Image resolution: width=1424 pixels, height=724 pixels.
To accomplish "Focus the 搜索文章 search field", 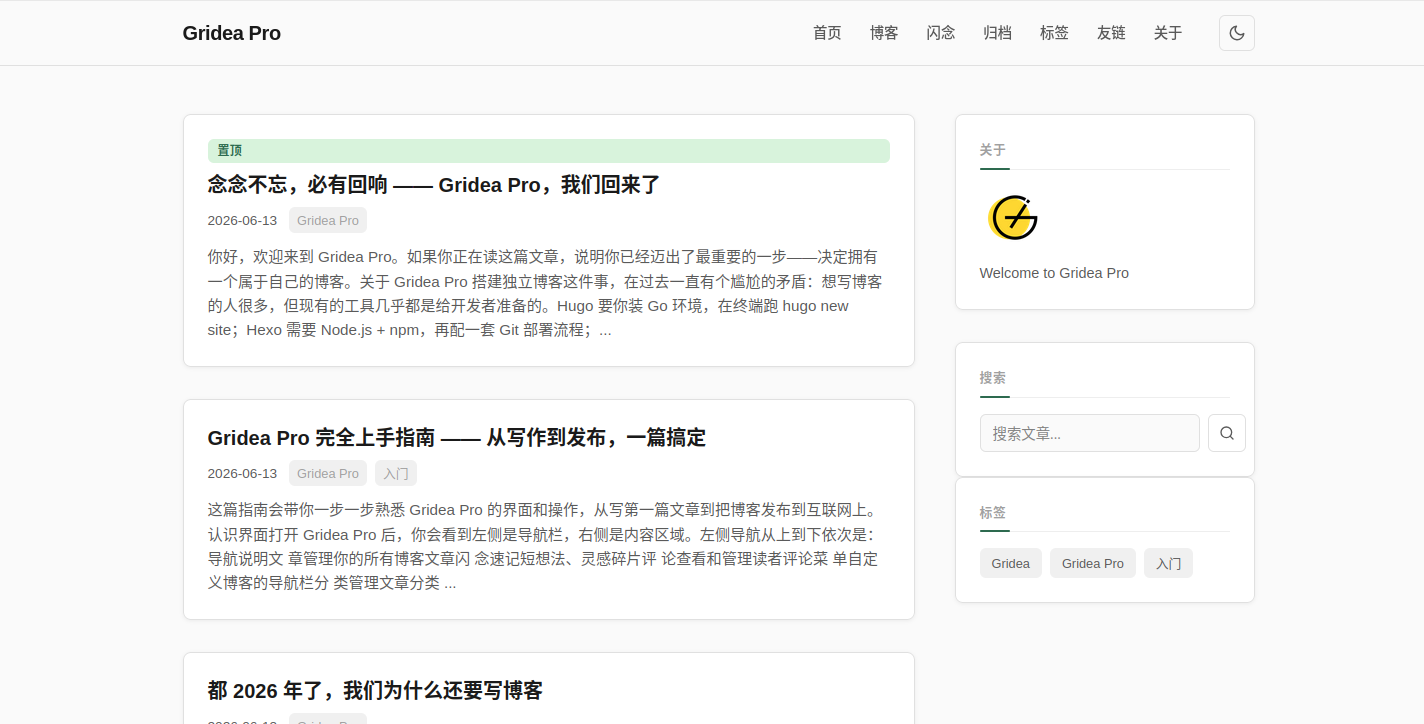I will [x=1089, y=433].
